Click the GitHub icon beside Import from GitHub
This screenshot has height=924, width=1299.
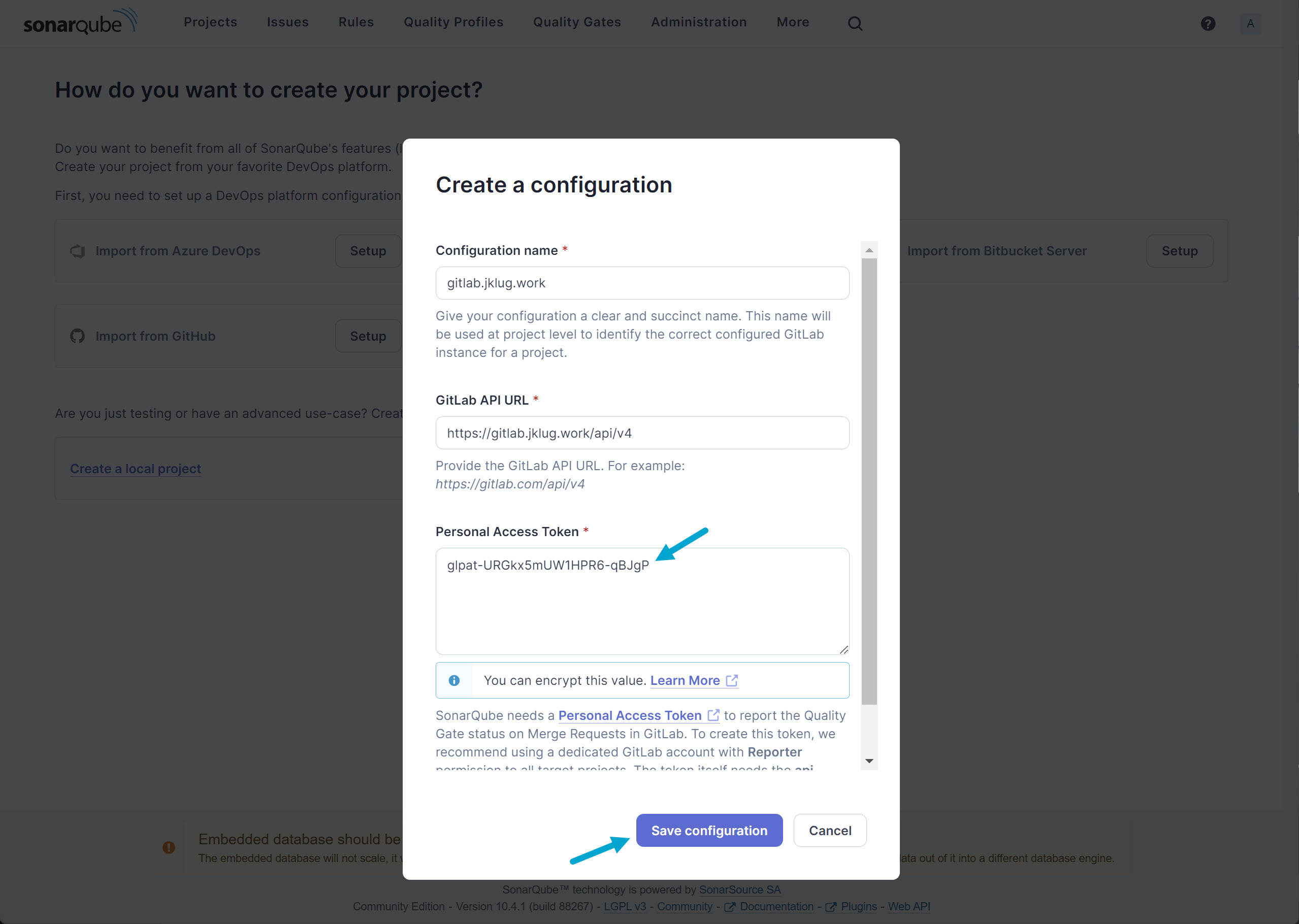pyautogui.click(x=77, y=336)
